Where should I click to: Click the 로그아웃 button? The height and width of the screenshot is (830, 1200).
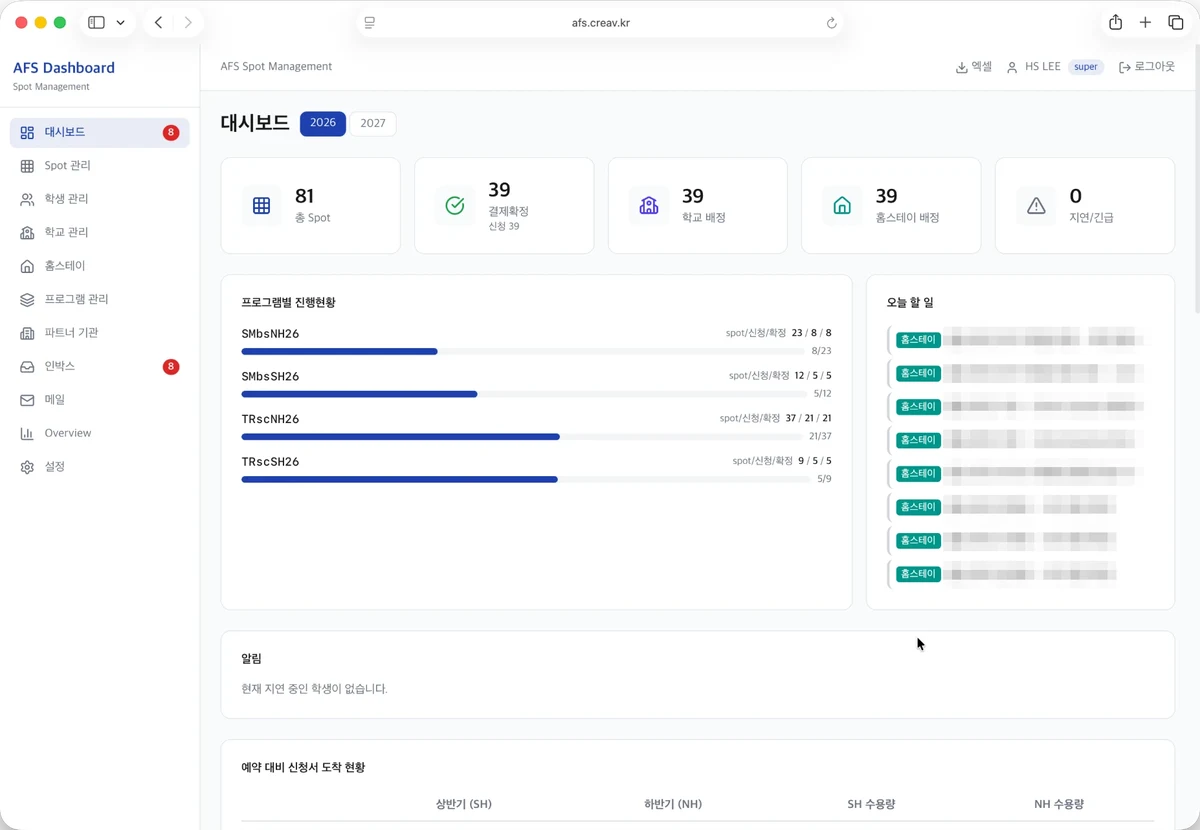tap(1147, 67)
